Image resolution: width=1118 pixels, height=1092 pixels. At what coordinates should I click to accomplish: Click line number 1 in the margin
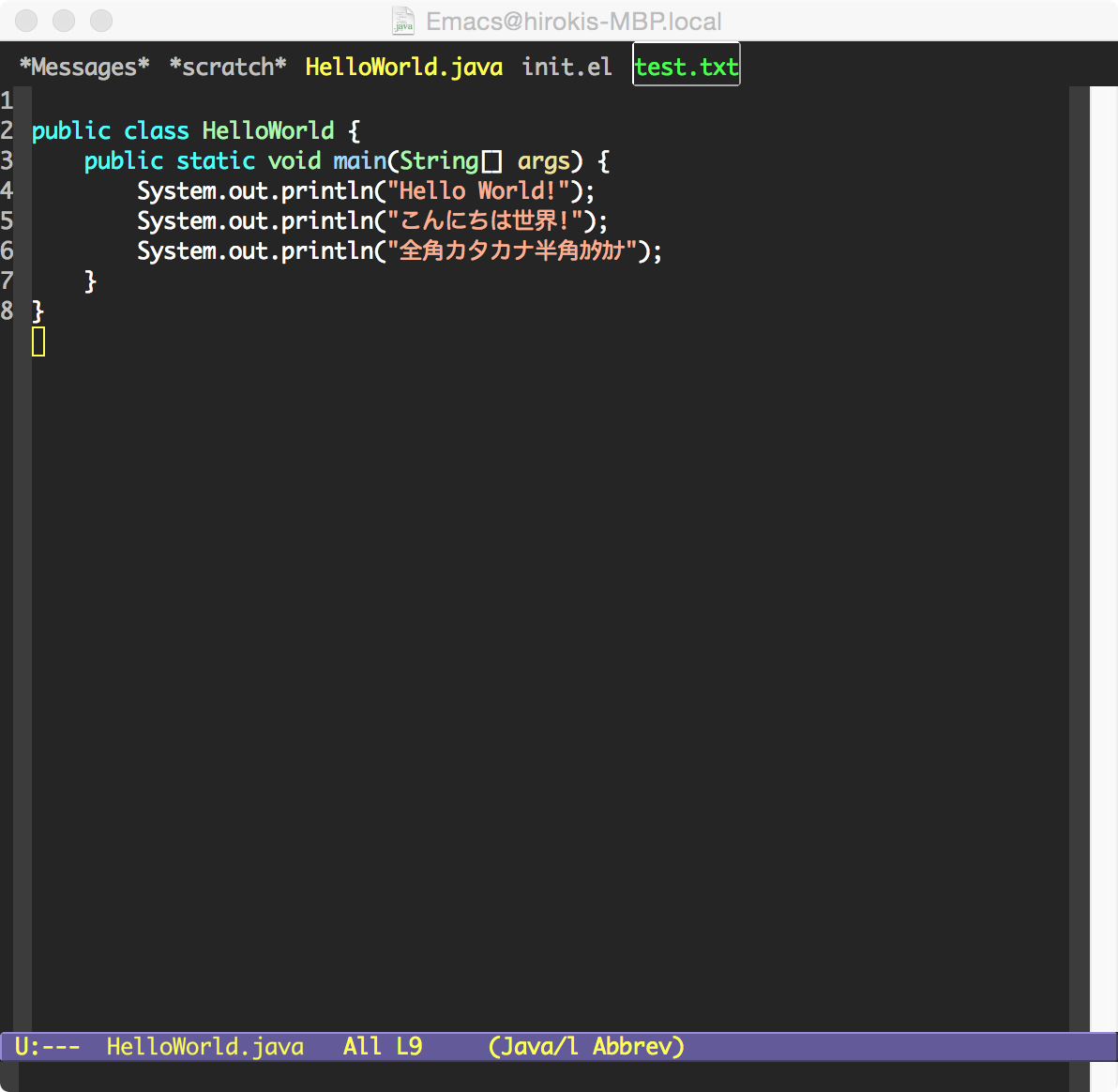[8, 100]
